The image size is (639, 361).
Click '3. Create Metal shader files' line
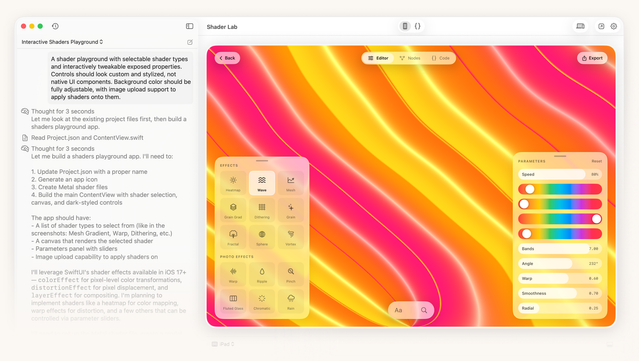tap(69, 187)
